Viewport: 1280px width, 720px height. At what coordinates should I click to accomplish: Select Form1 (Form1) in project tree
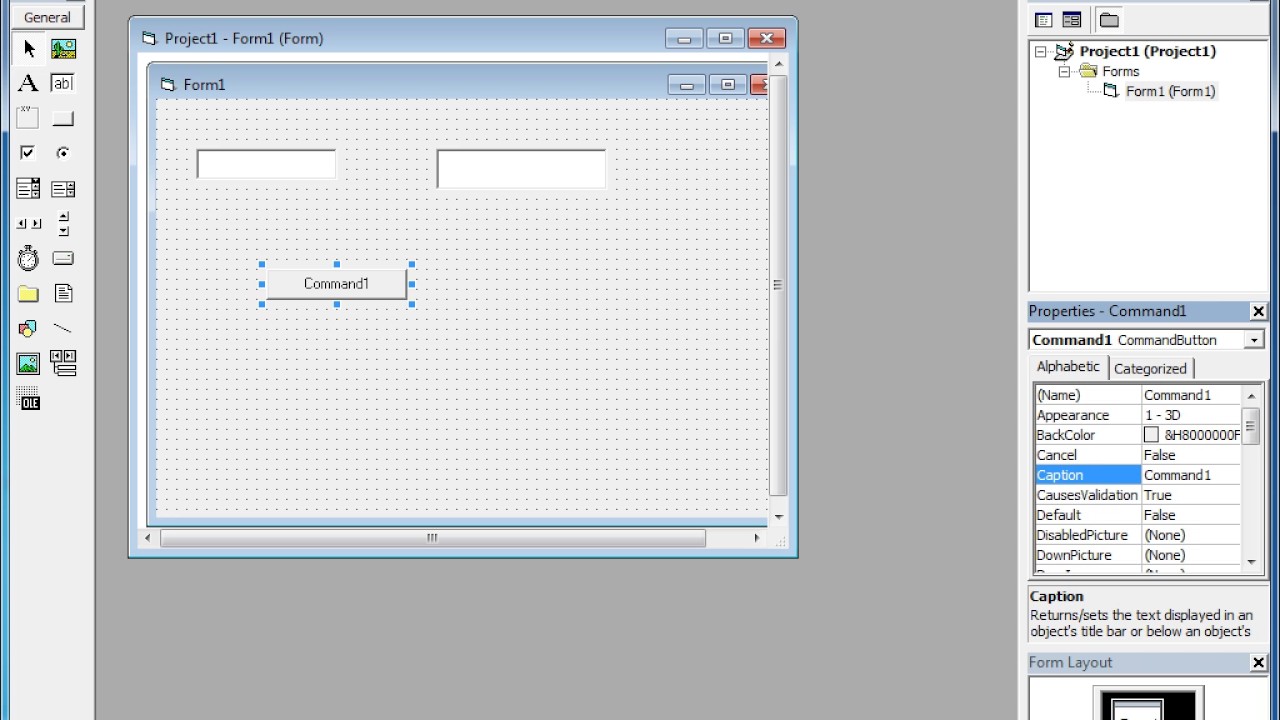pyautogui.click(x=1170, y=91)
